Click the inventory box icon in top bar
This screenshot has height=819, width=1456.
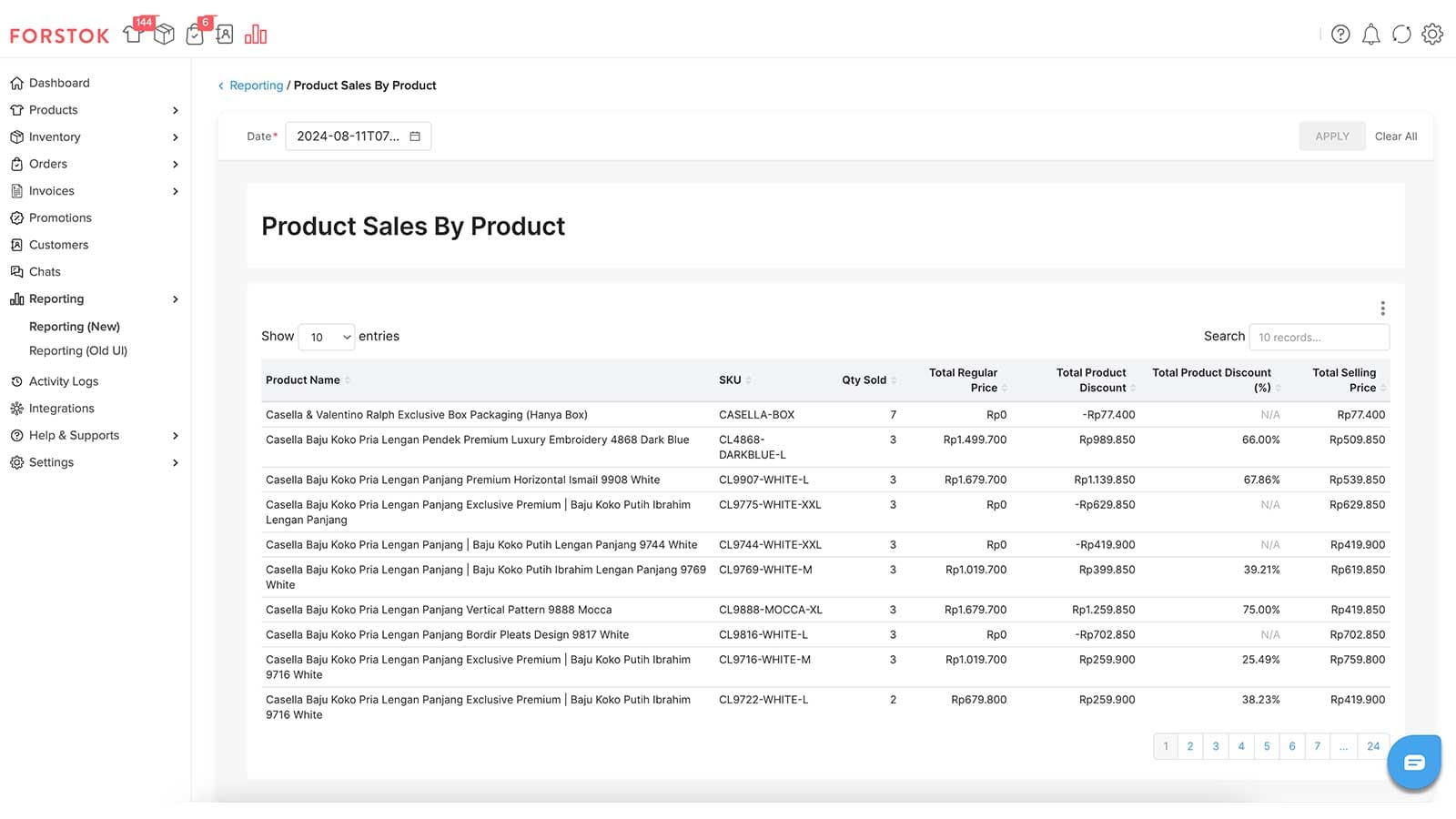164,35
